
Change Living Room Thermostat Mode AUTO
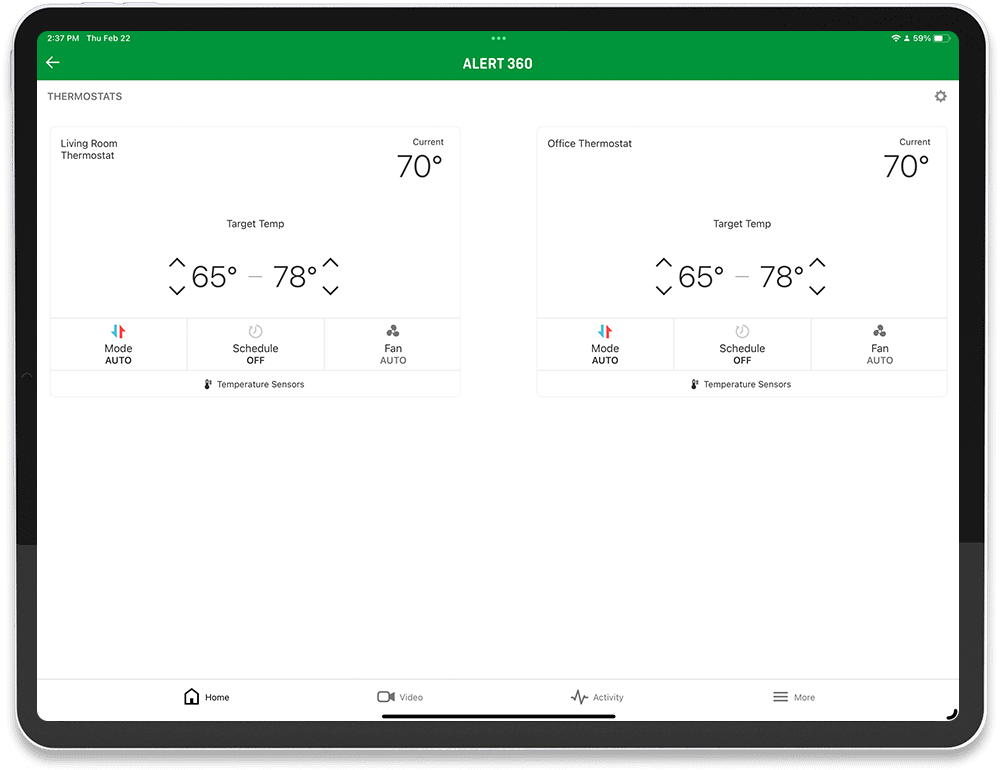coord(119,344)
